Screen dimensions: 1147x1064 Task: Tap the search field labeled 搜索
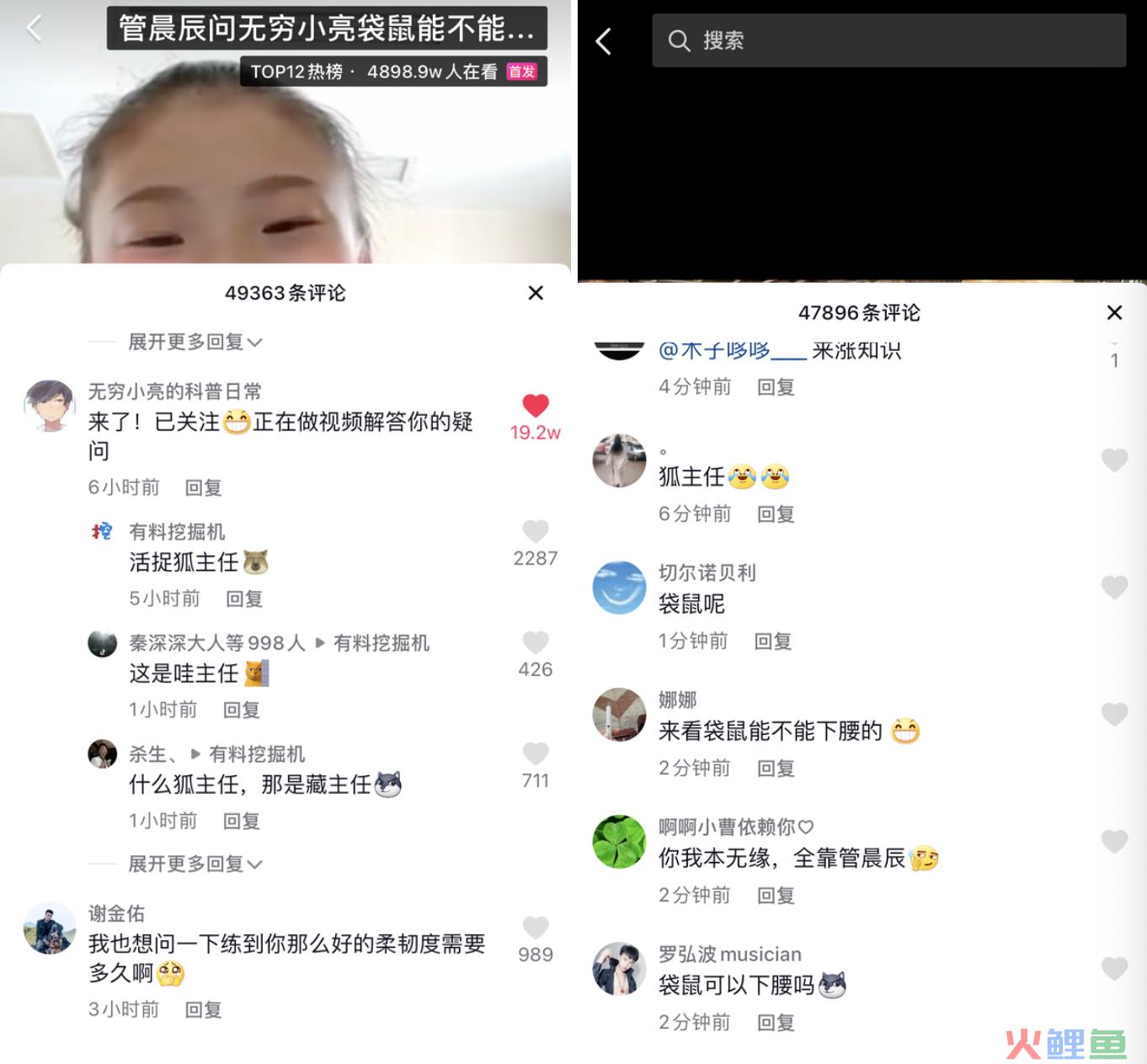pos(888,40)
